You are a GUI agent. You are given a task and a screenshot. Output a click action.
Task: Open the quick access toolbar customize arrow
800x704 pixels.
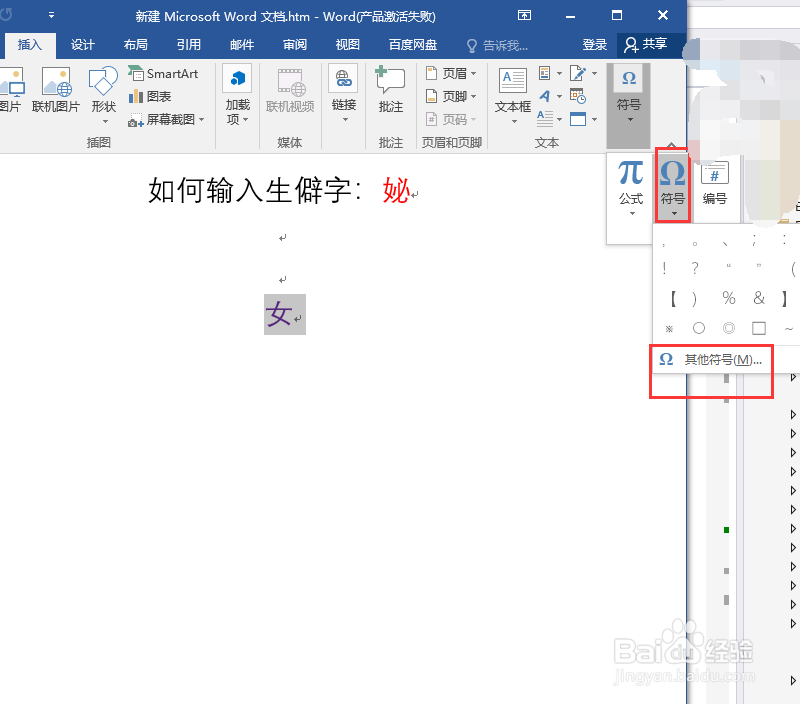[x=51, y=15]
